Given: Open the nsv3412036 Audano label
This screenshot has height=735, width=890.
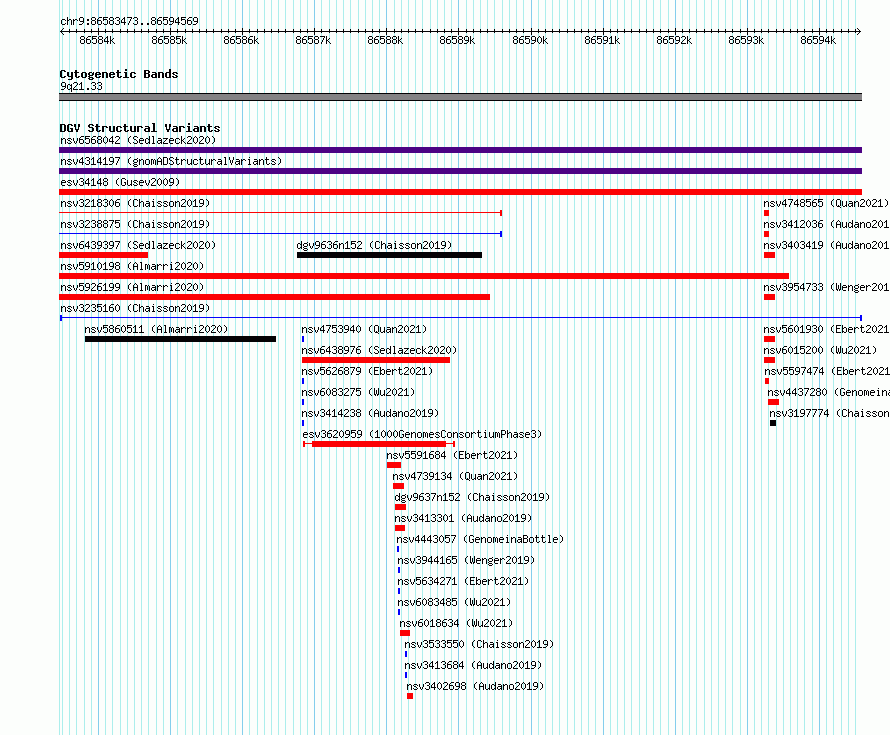Looking at the screenshot, I should 826,224.
